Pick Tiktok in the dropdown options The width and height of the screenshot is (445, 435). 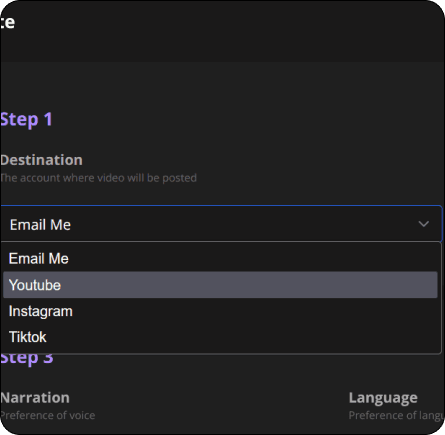point(220,337)
